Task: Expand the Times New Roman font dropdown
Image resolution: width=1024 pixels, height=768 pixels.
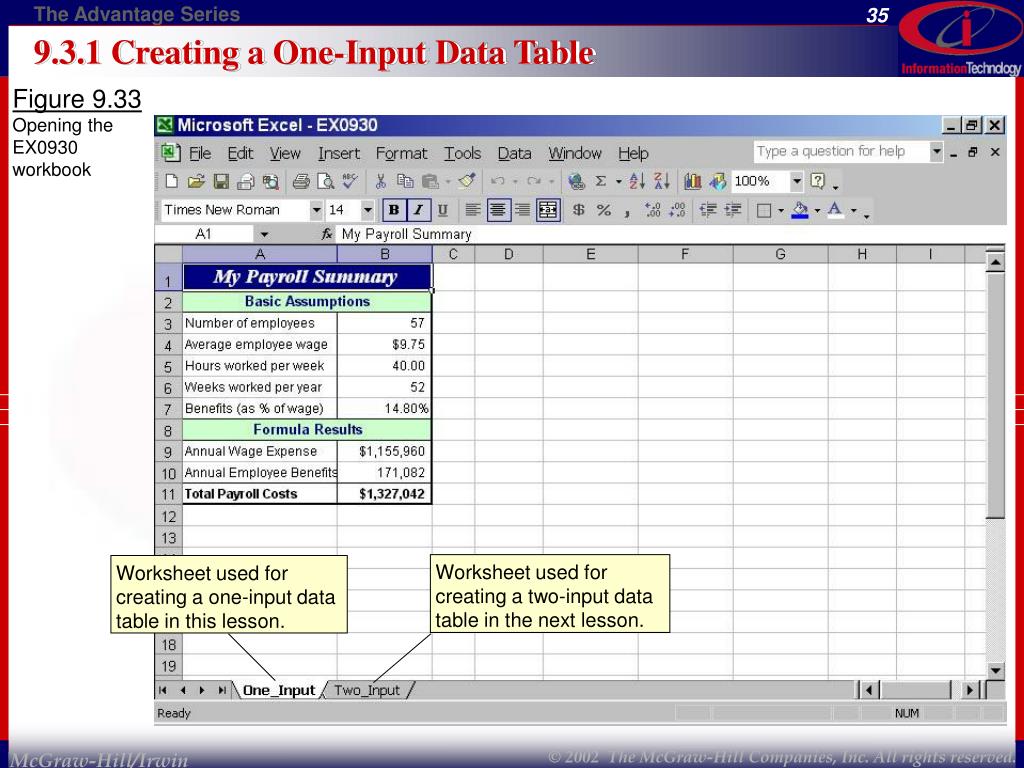Action: tap(317, 210)
